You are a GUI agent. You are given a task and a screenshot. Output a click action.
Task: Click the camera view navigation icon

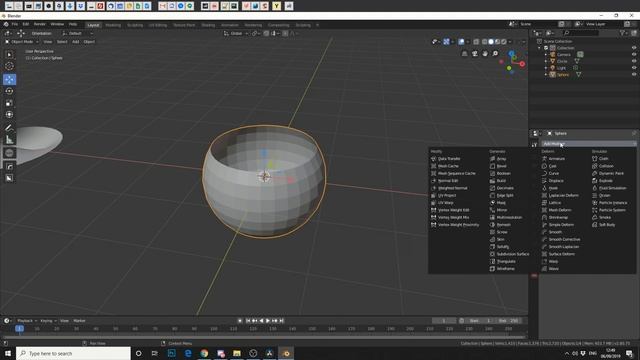click(x=475, y=53)
